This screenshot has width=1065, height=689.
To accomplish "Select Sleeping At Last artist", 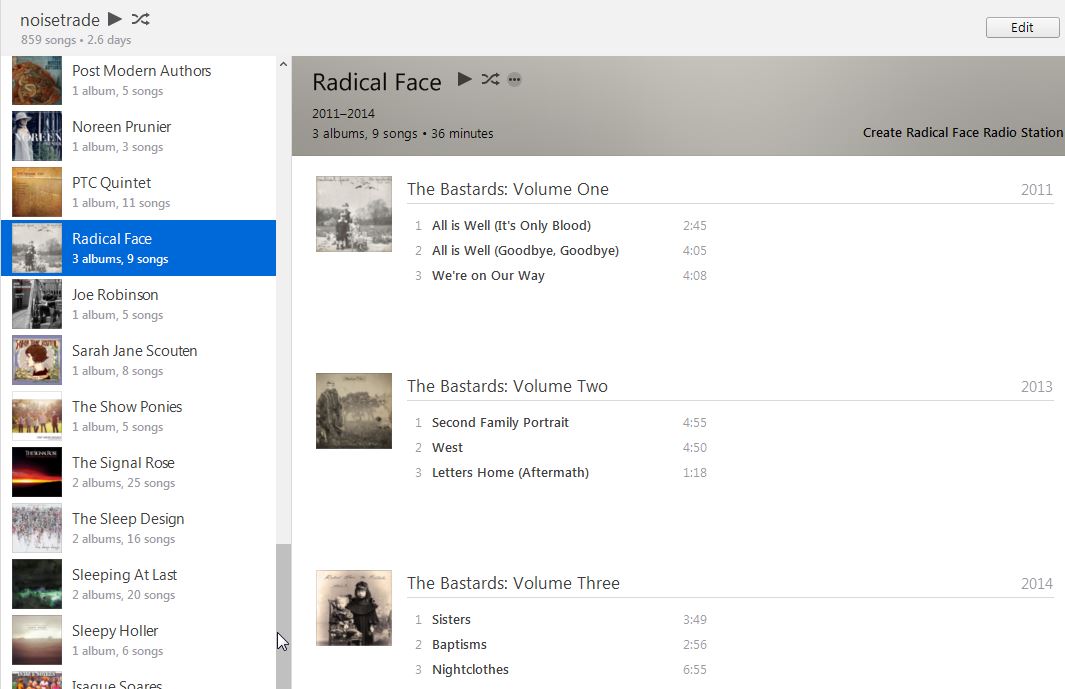I will [139, 584].
